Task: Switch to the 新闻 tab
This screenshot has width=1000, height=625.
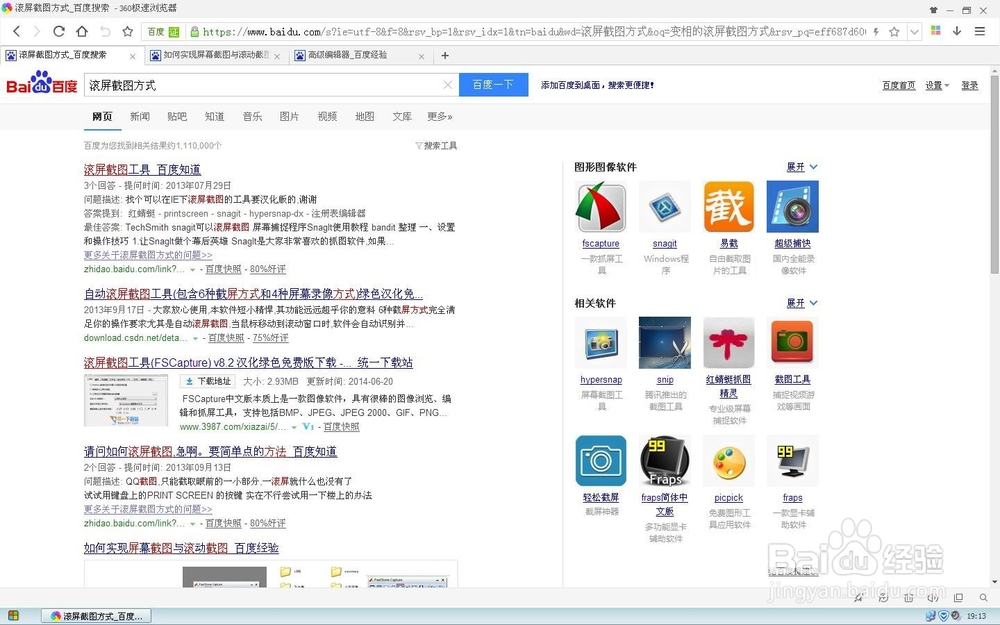Action: pyautogui.click(x=140, y=116)
